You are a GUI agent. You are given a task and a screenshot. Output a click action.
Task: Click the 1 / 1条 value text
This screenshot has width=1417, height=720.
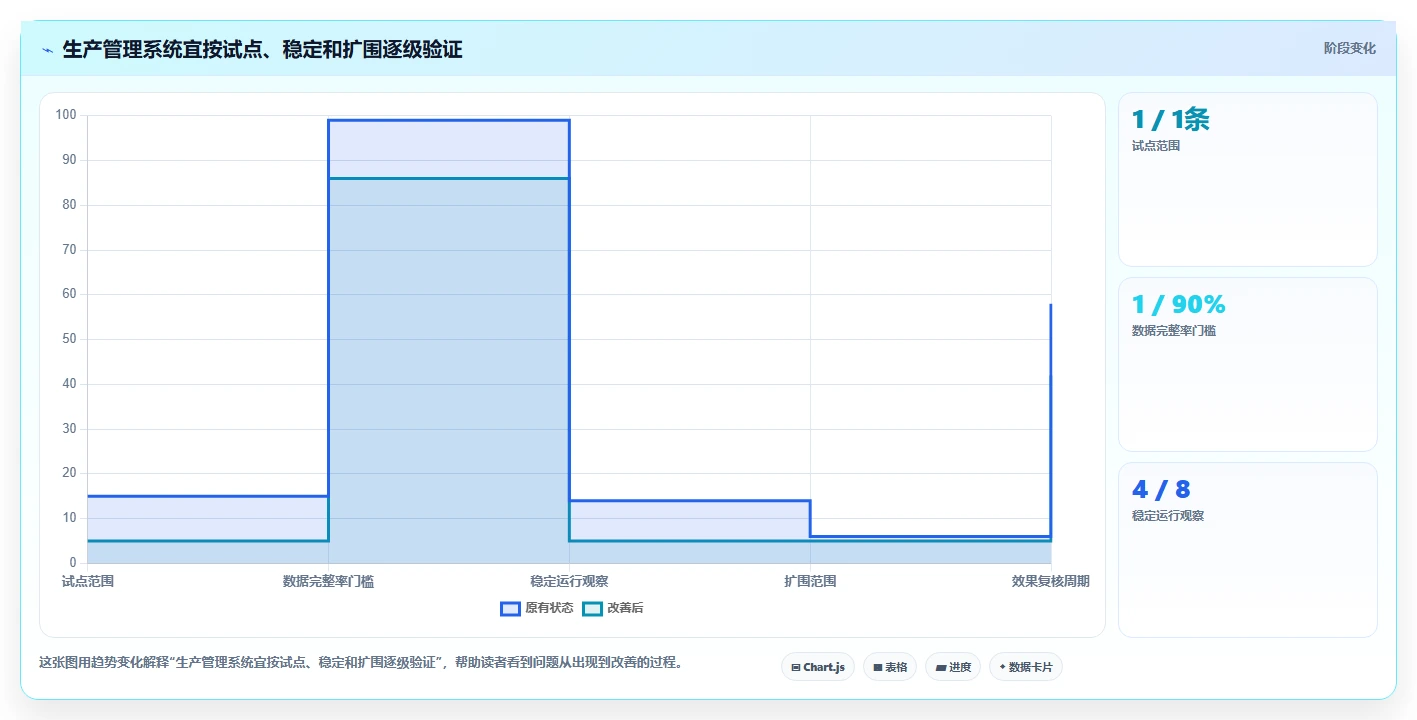1170,120
